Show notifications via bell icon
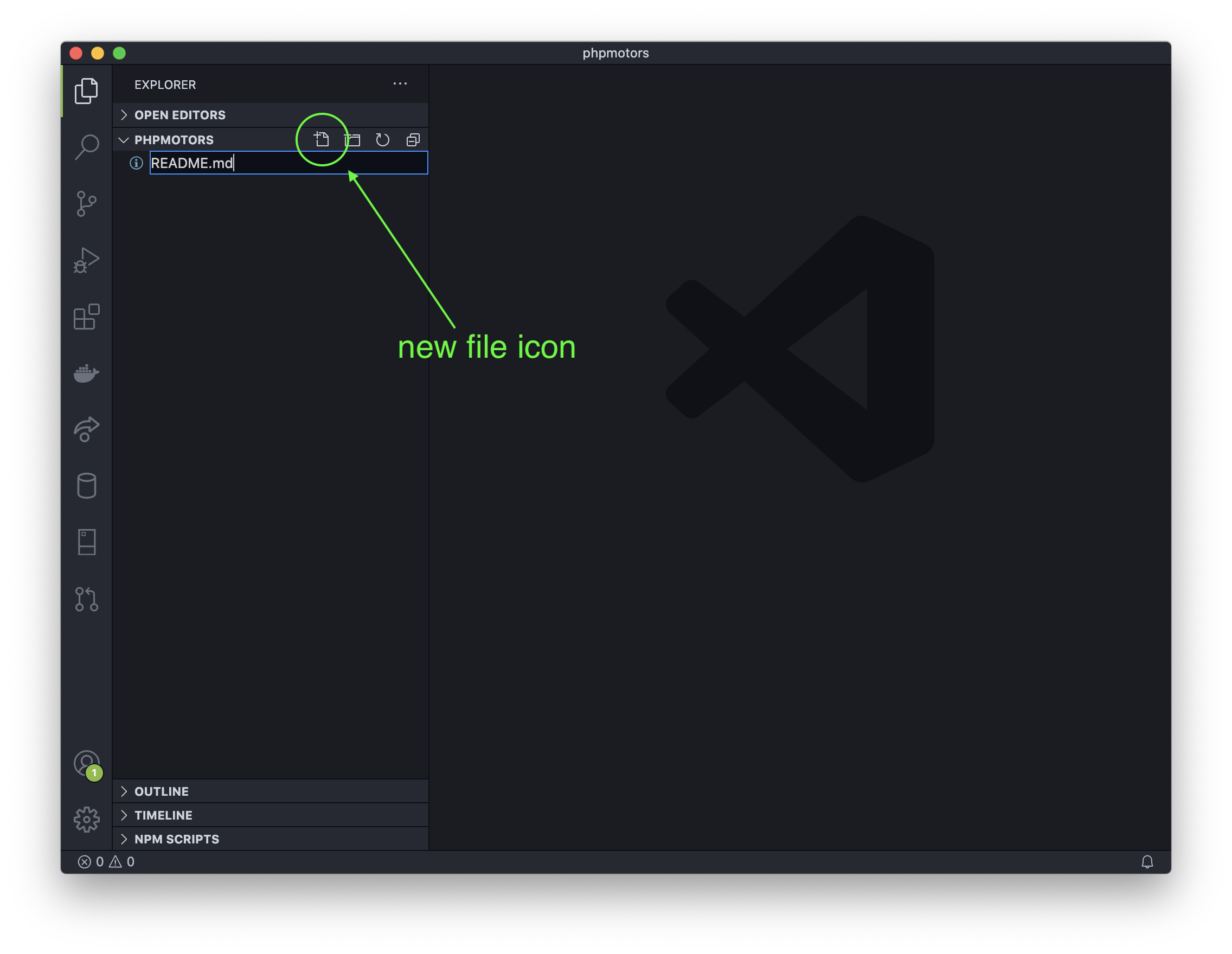Image resolution: width=1232 pixels, height=954 pixels. (x=1147, y=861)
